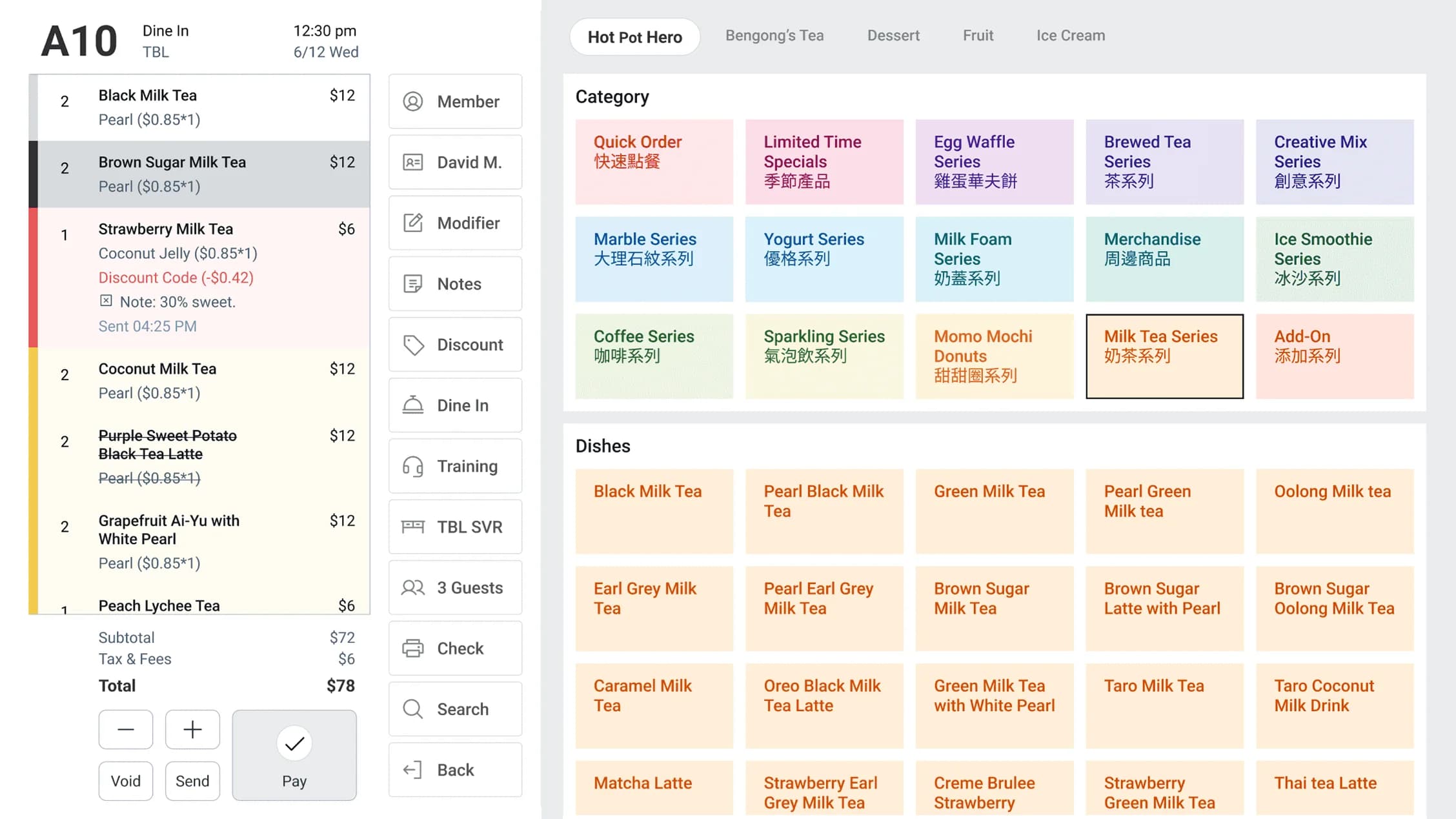1456x819 pixels.
Task: Apply a Discount using the tag icon
Action: [x=413, y=345]
